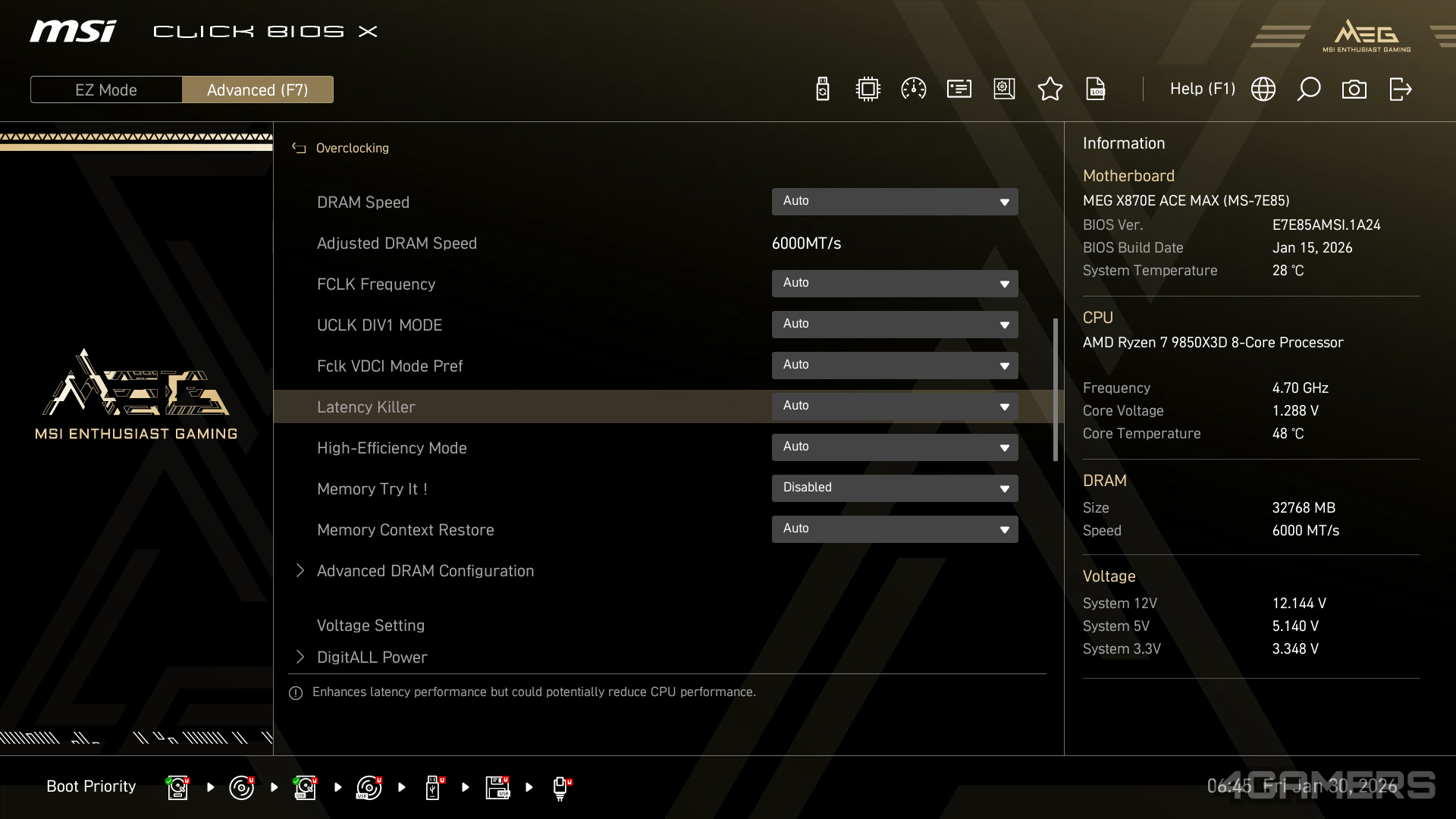The width and height of the screenshot is (1456, 819).
Task: Click the CPU chip icon in toolbar
Action: pyautogui.click(x=868, y=89)
